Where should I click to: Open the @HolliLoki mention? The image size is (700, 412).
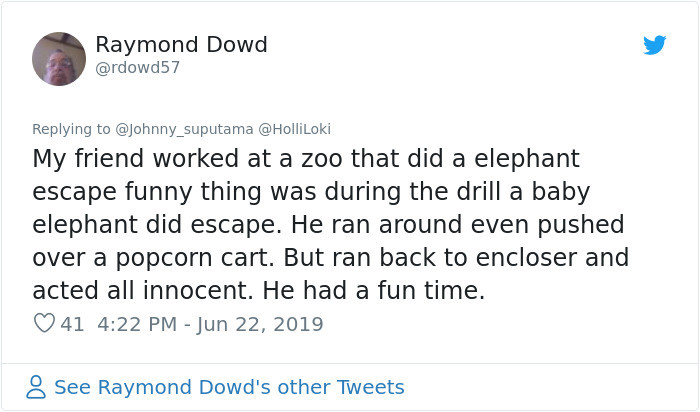[x=295, y=129]
